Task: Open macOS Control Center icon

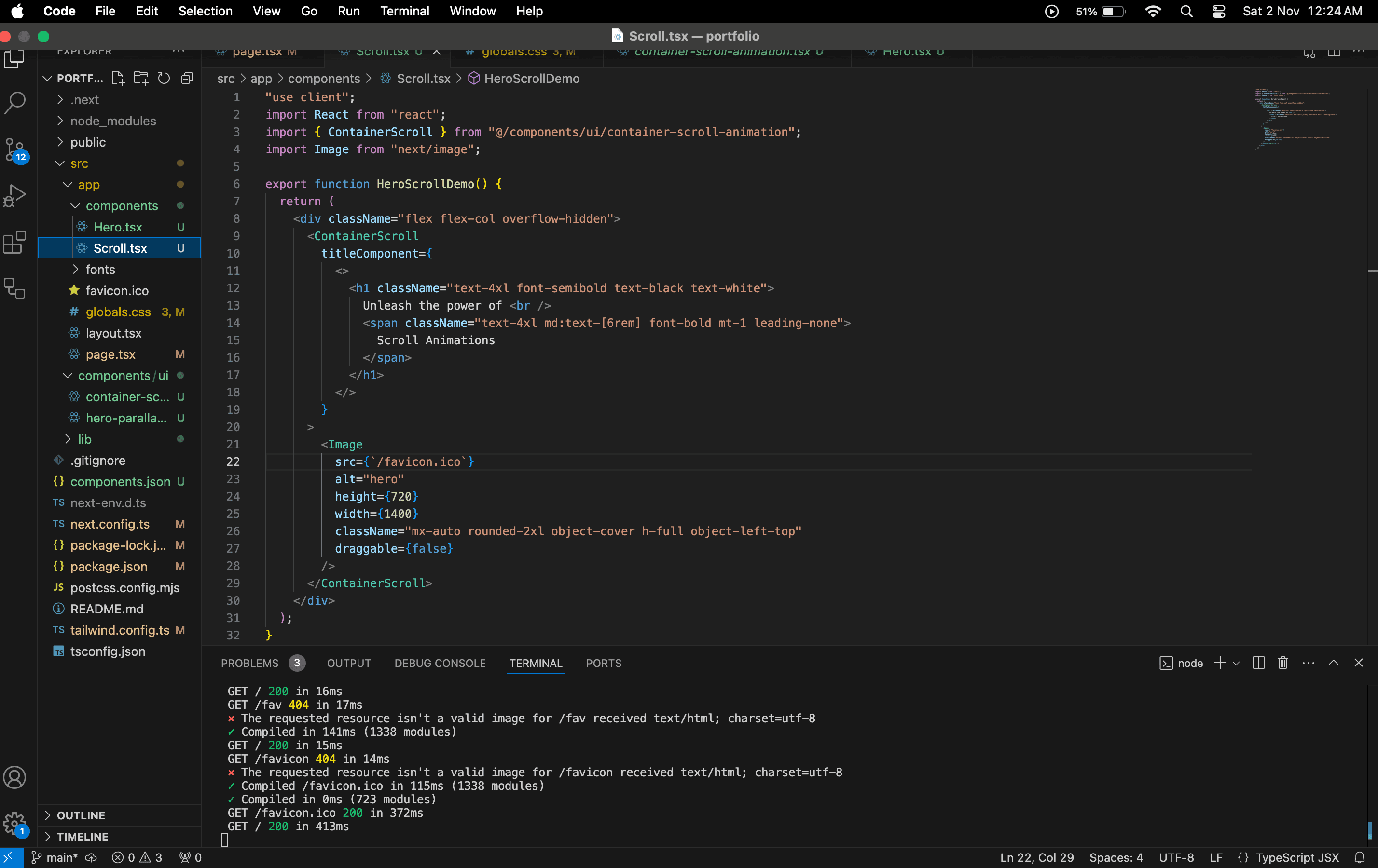Action: [x=1218, y=12]
